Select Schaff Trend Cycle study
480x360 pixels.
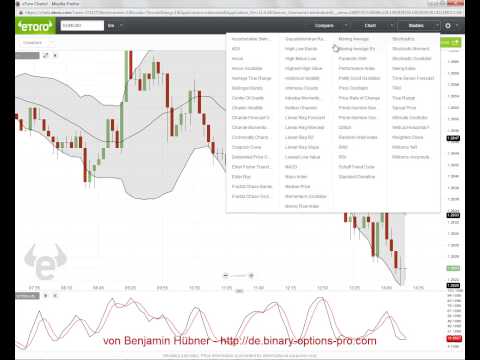coord(357,167)
